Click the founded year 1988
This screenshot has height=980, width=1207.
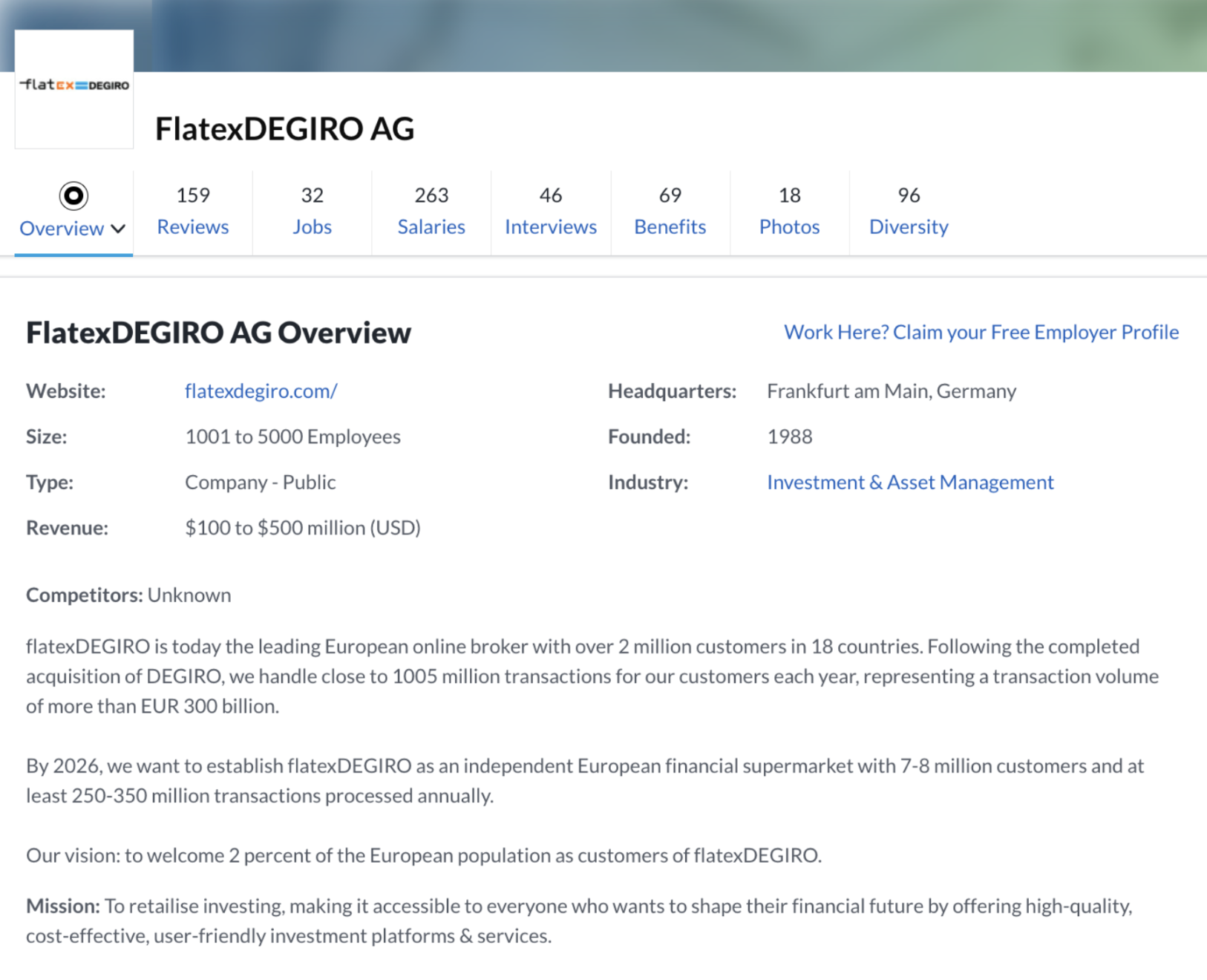(x=790, y=437)
